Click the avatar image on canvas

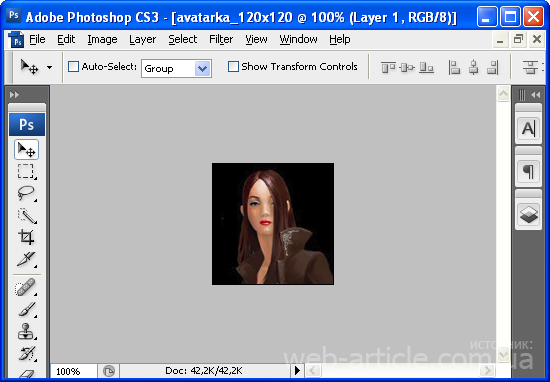273,224
